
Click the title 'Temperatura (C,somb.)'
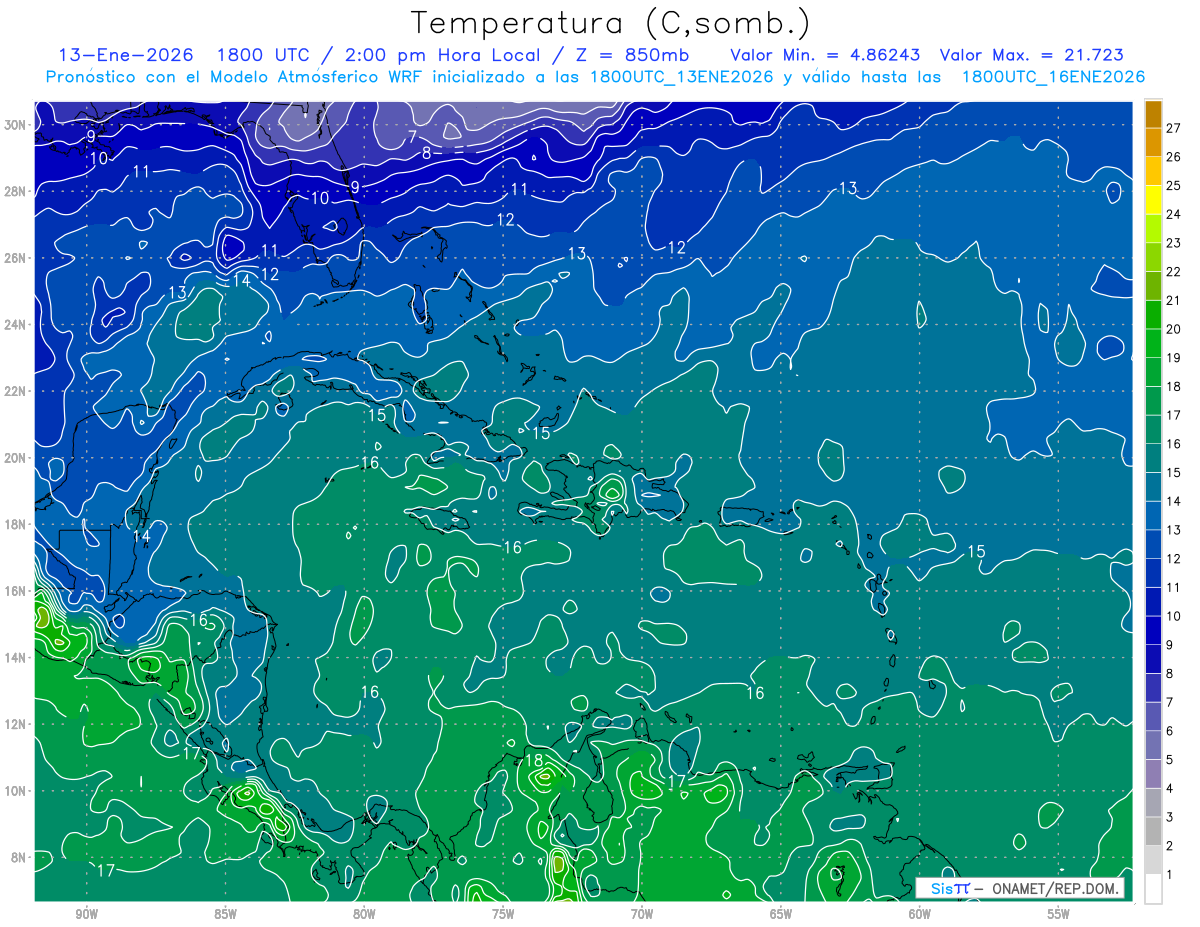610,24
